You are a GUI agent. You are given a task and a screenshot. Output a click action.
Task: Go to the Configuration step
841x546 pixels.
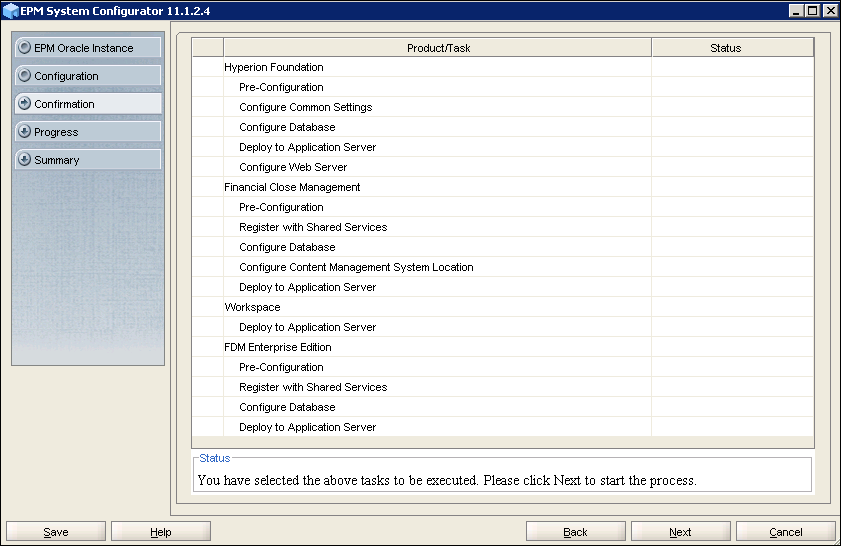click(88, 76)
